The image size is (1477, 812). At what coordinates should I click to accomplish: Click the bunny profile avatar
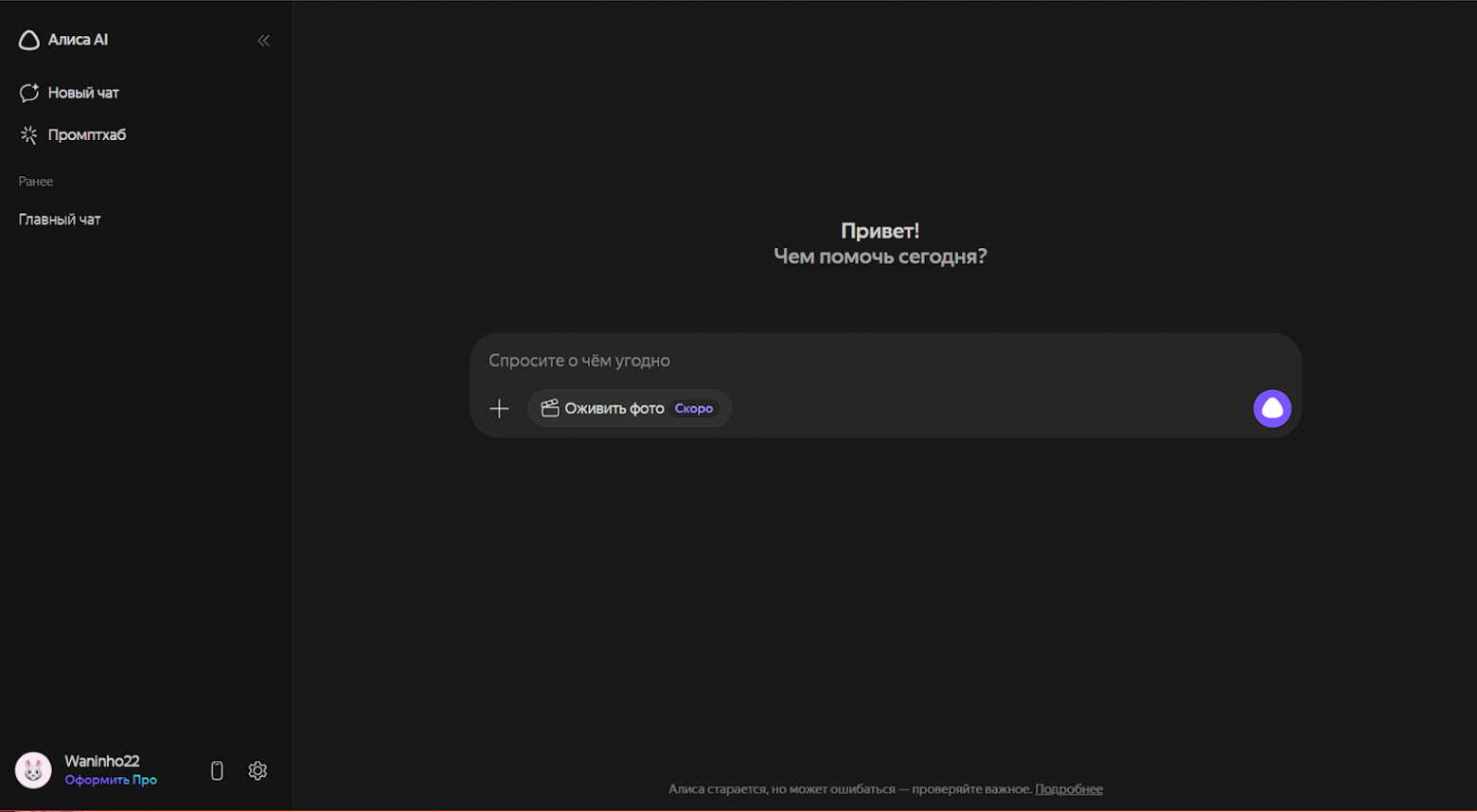pyautogui.click(x=33, y=770)
